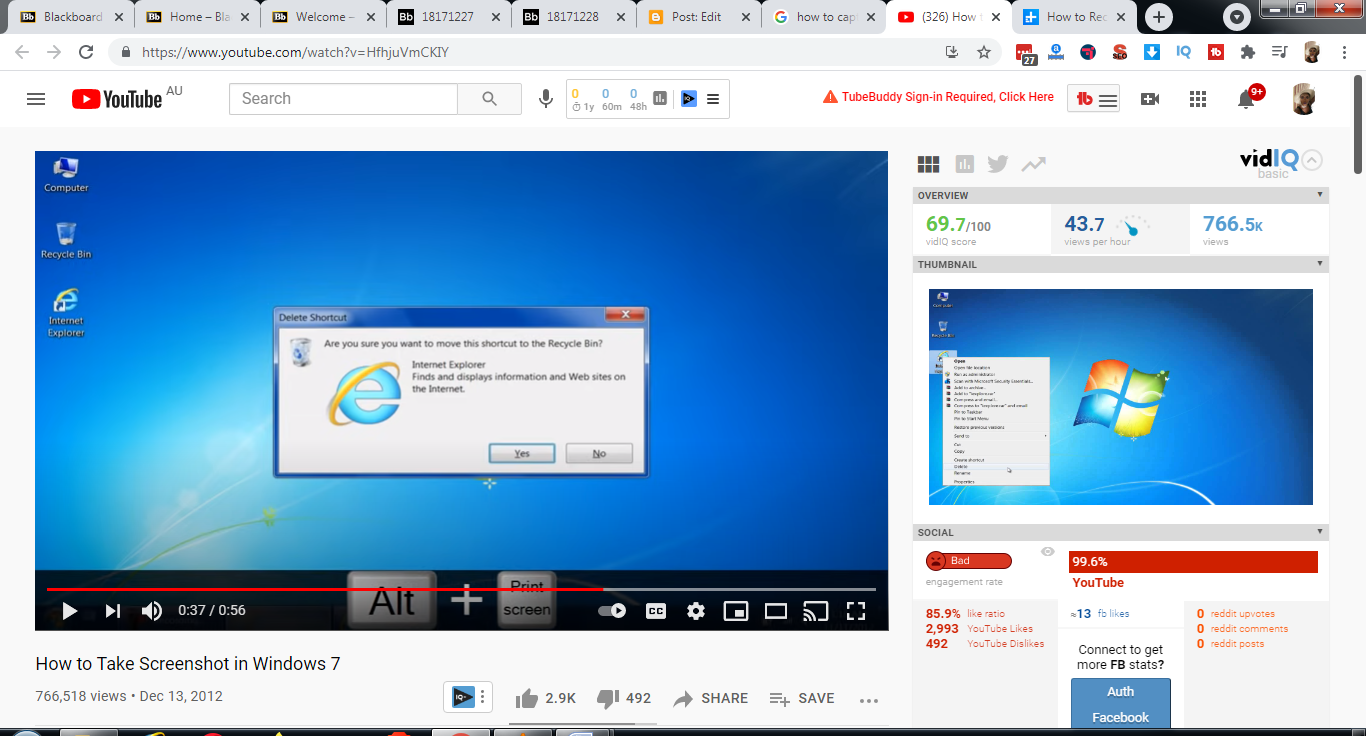Open more actions three-dot menu under video
The image size is (1366, 736).
click(x=869, y=700)
